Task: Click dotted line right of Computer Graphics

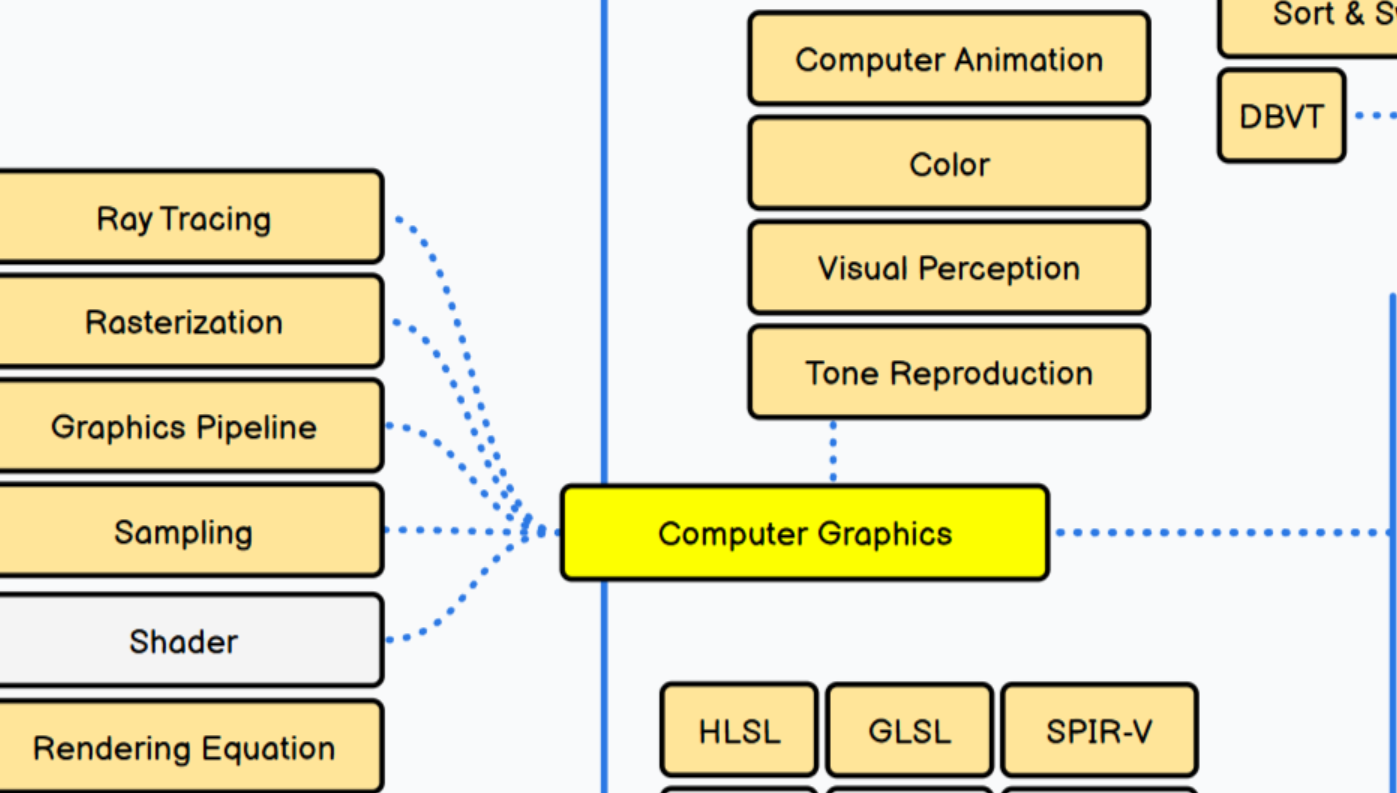Action: (x=1220, y=533)
